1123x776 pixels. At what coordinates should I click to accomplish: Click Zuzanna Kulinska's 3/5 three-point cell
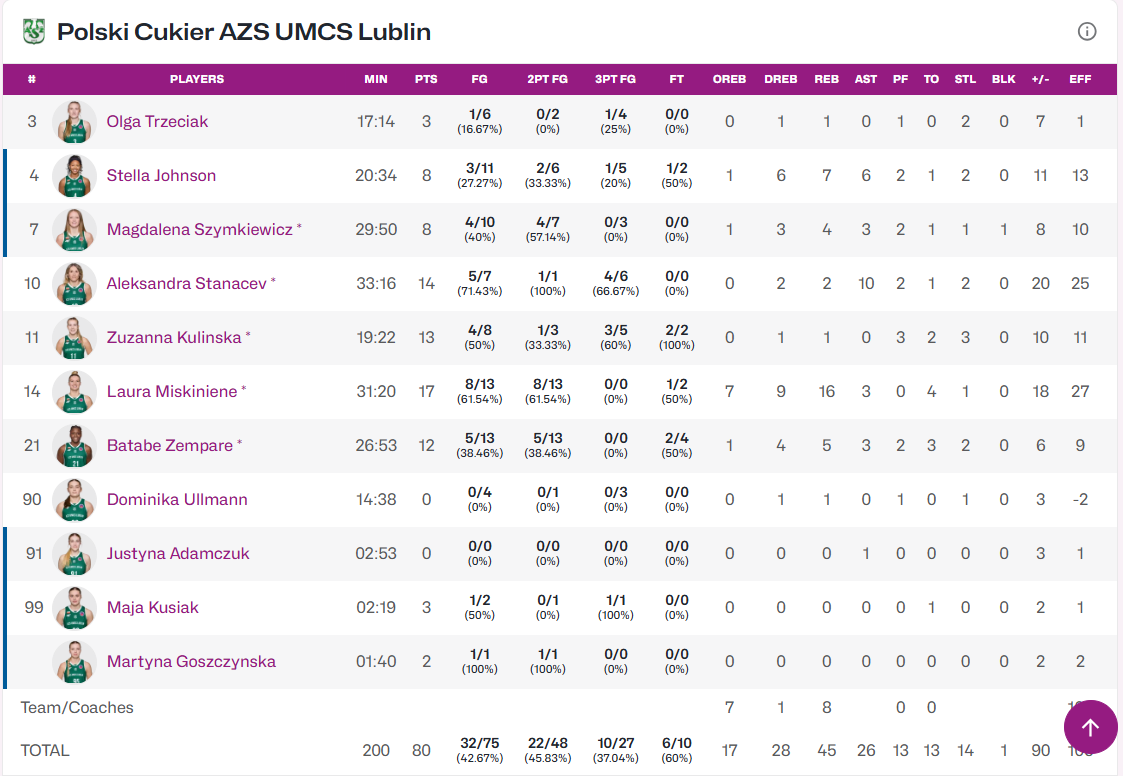pos(615,337)
